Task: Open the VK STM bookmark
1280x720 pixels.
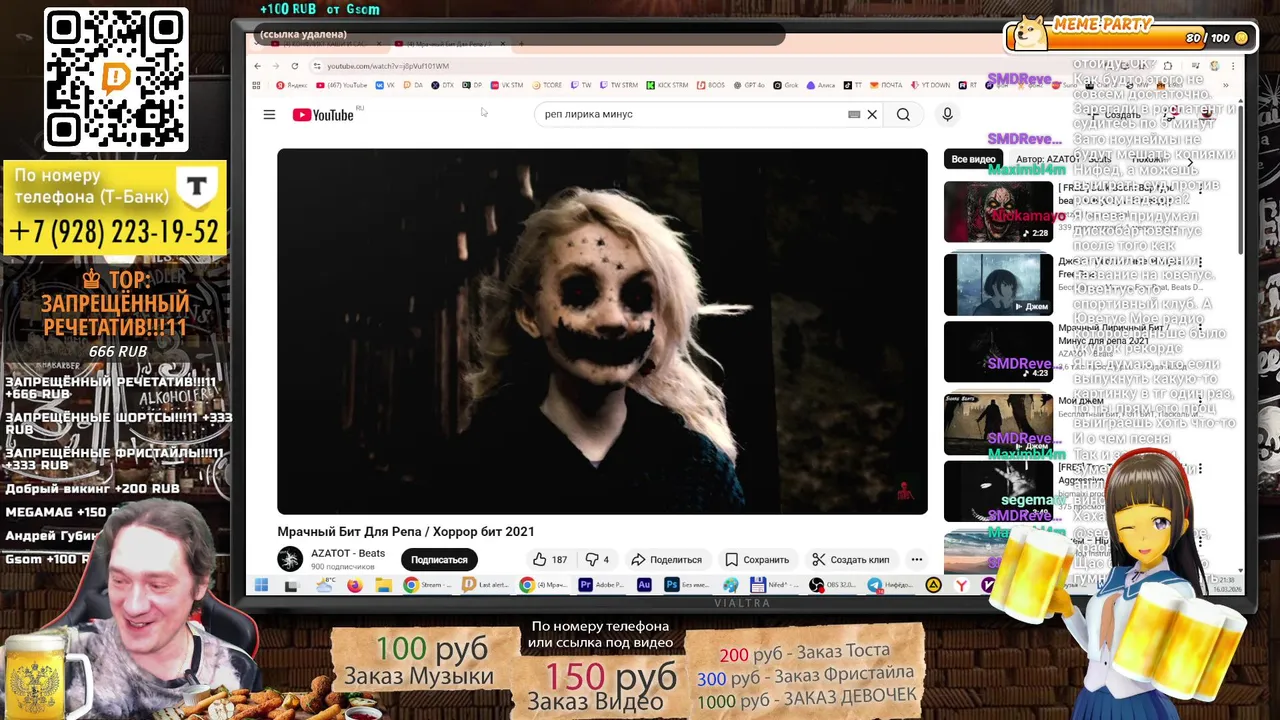Action: 506,85
